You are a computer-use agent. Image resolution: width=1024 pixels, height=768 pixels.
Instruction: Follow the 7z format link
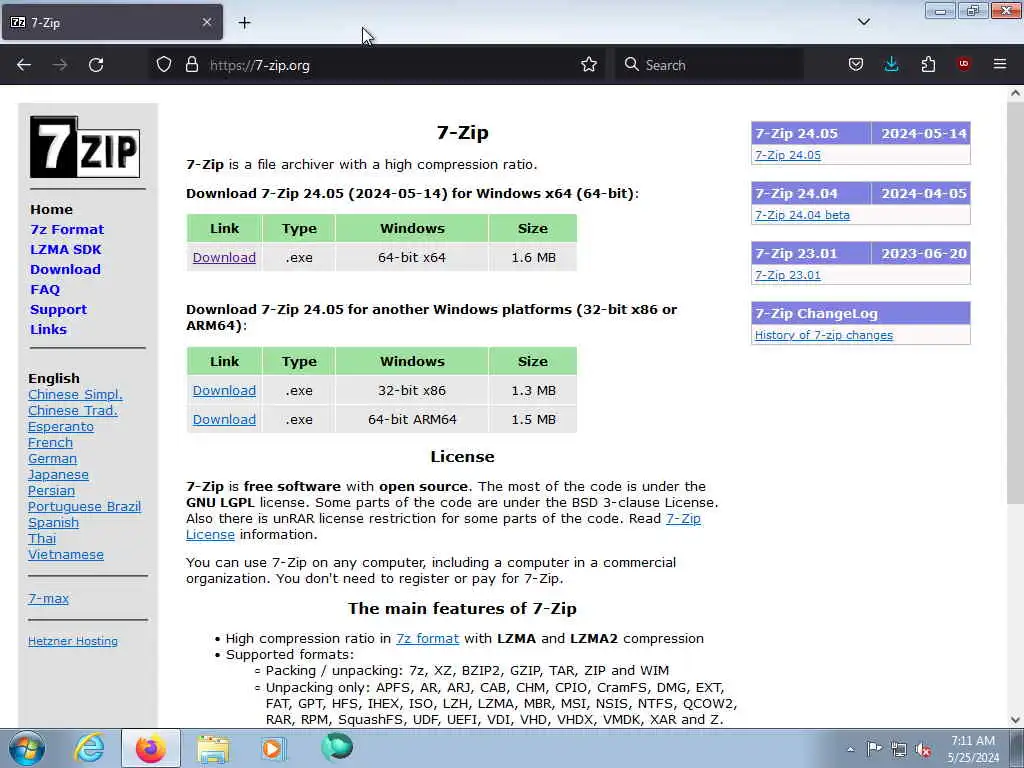427,639
